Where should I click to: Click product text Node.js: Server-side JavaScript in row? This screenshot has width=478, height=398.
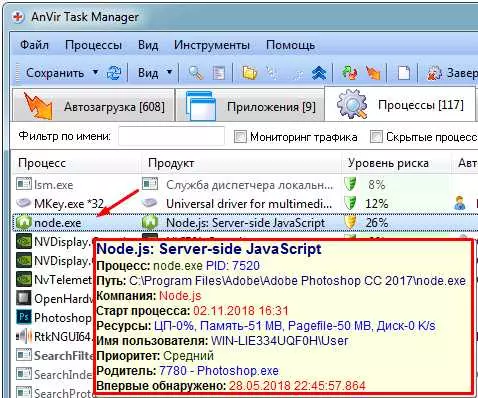[x=245, y=223]
